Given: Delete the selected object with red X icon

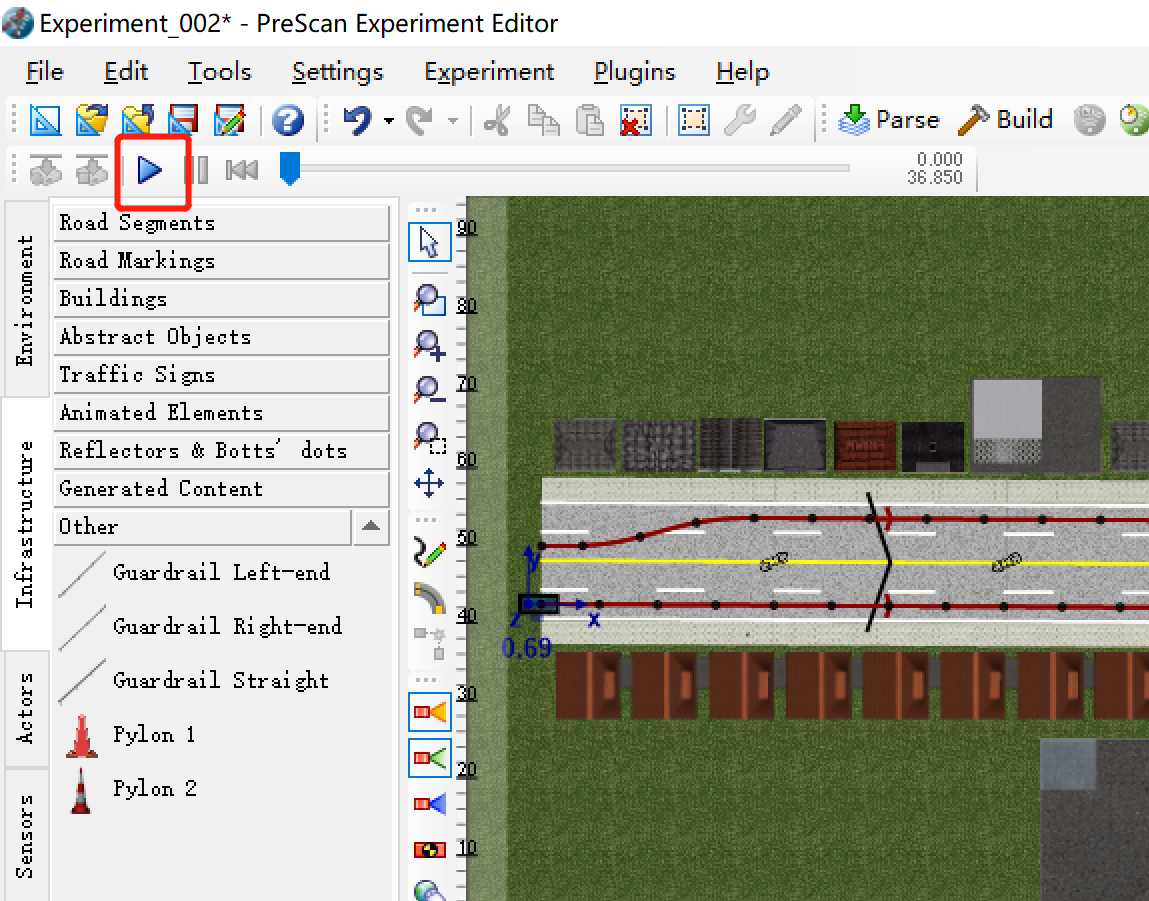Looking at the screenshot, I should coord(635,120).
